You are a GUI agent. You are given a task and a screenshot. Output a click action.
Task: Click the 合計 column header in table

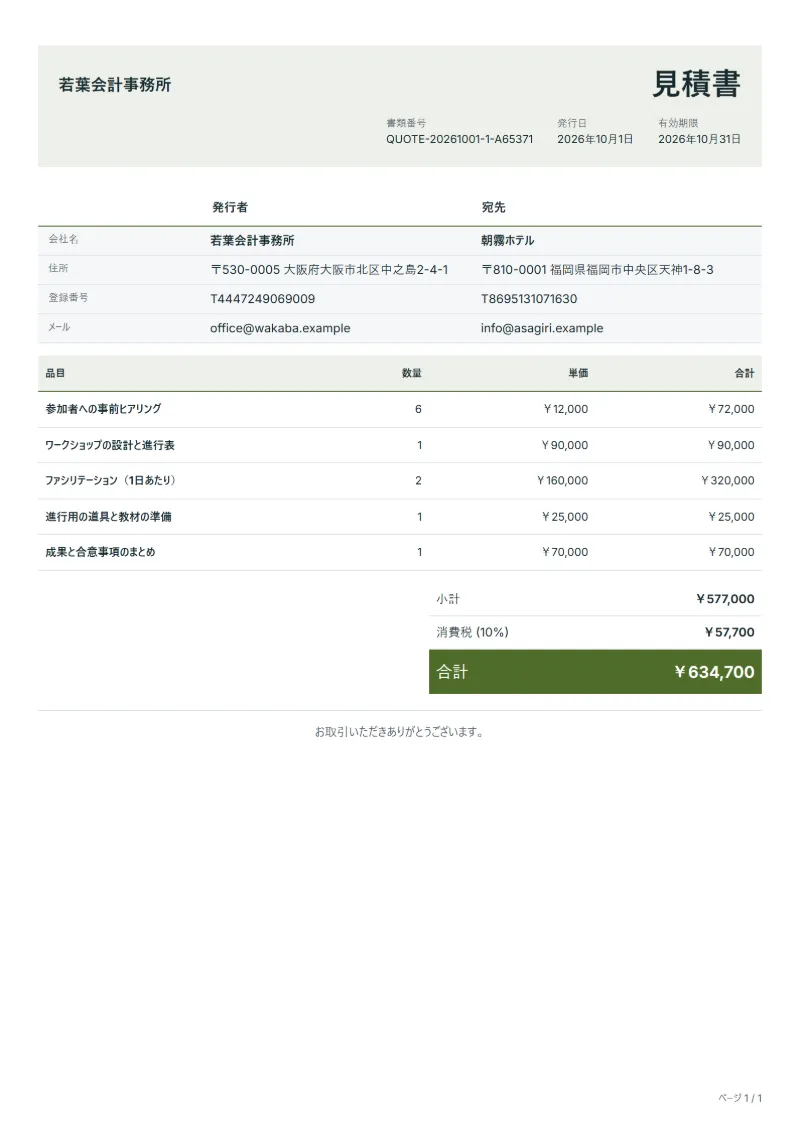pos(744,373)
